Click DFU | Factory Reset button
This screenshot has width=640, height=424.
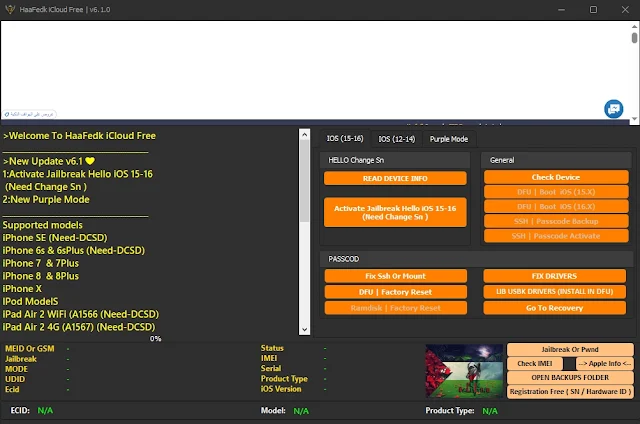tap(396, 292)
